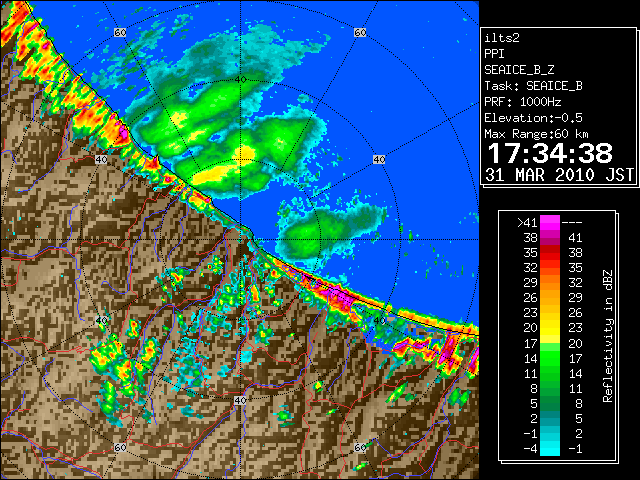Select the '31 MAR 2010 JST' date
640x480 pixels.
coord(559,175)
